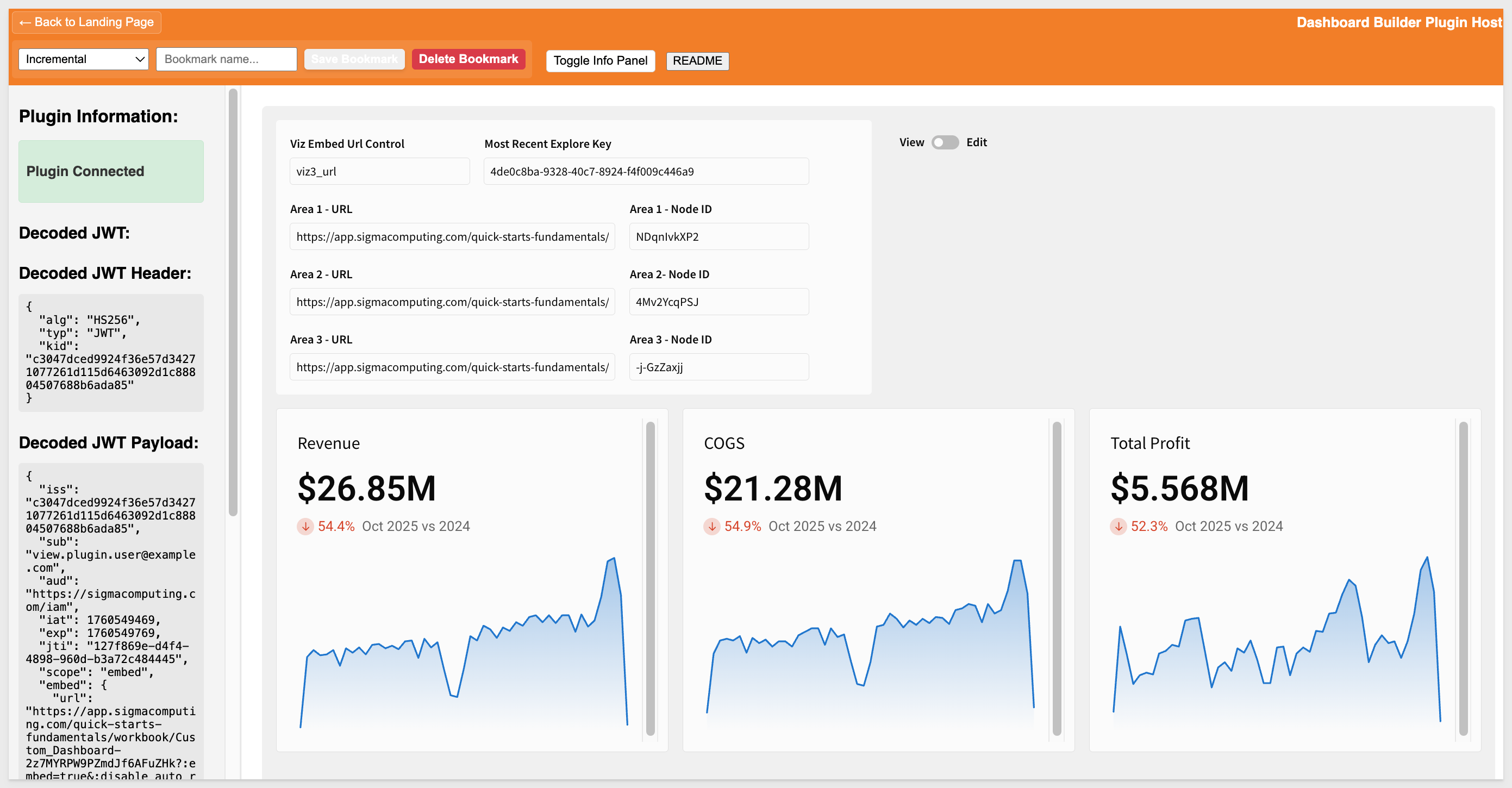Open the Incremental bookmark dropdown
This screenshot has width=1512, height=788.
click(83, 59)
